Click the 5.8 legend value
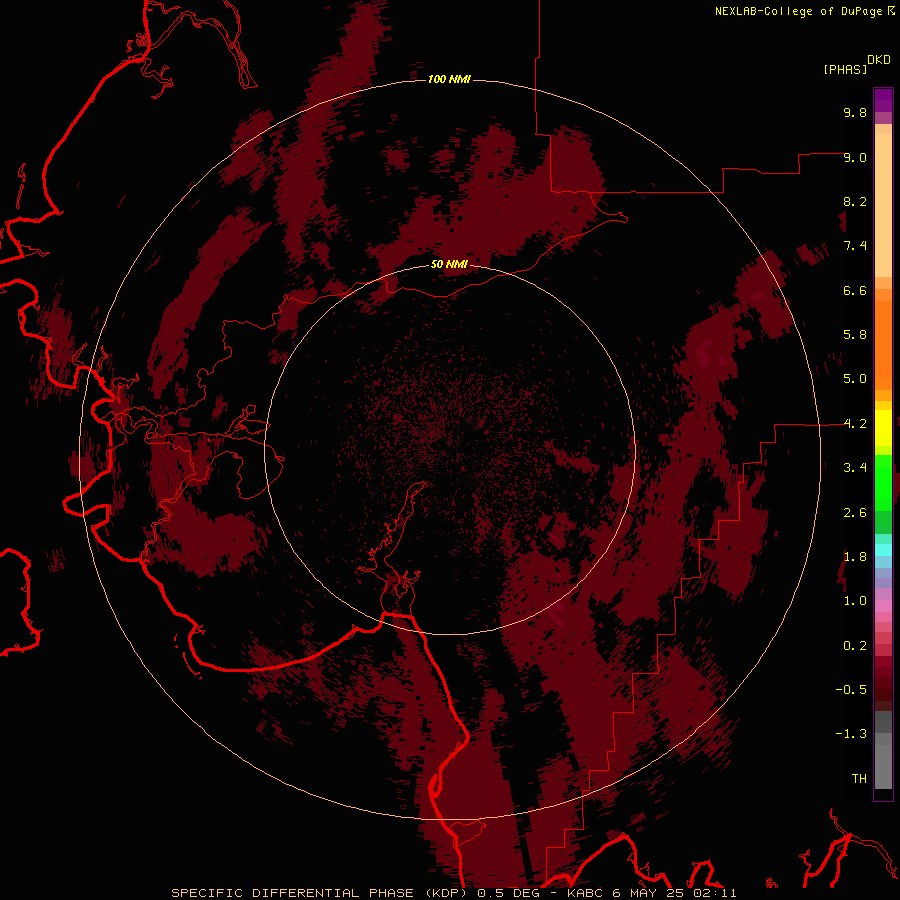This screenshot has width=900, height=900. (x=855, y=335)
